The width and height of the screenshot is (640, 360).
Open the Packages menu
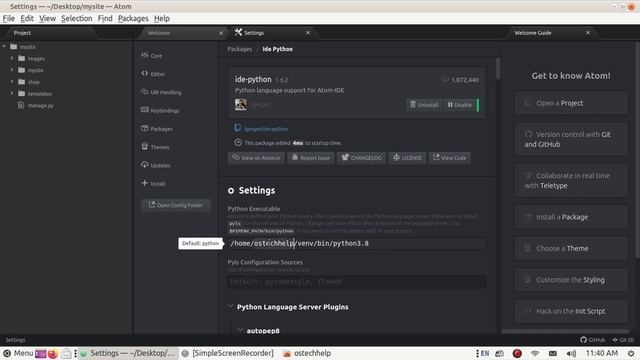133,18
